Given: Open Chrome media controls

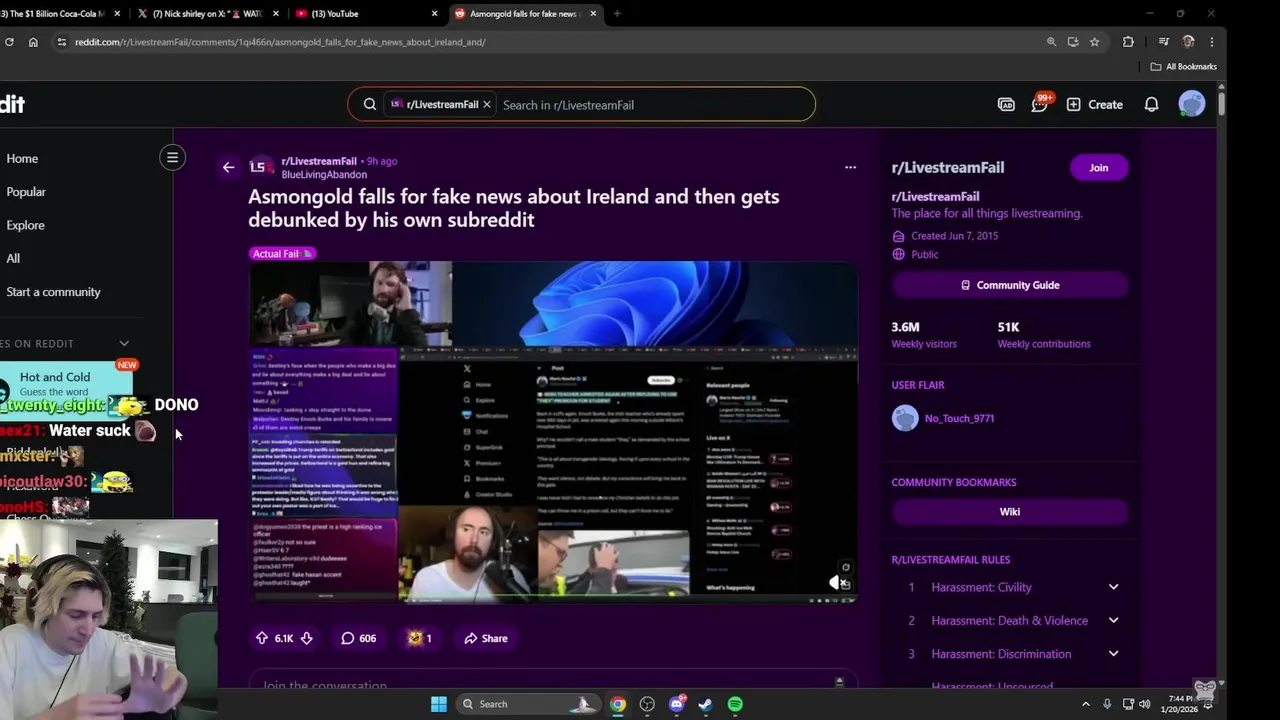Looking at the screenshot, I should pyautogui.click(x=1163, y=42).
